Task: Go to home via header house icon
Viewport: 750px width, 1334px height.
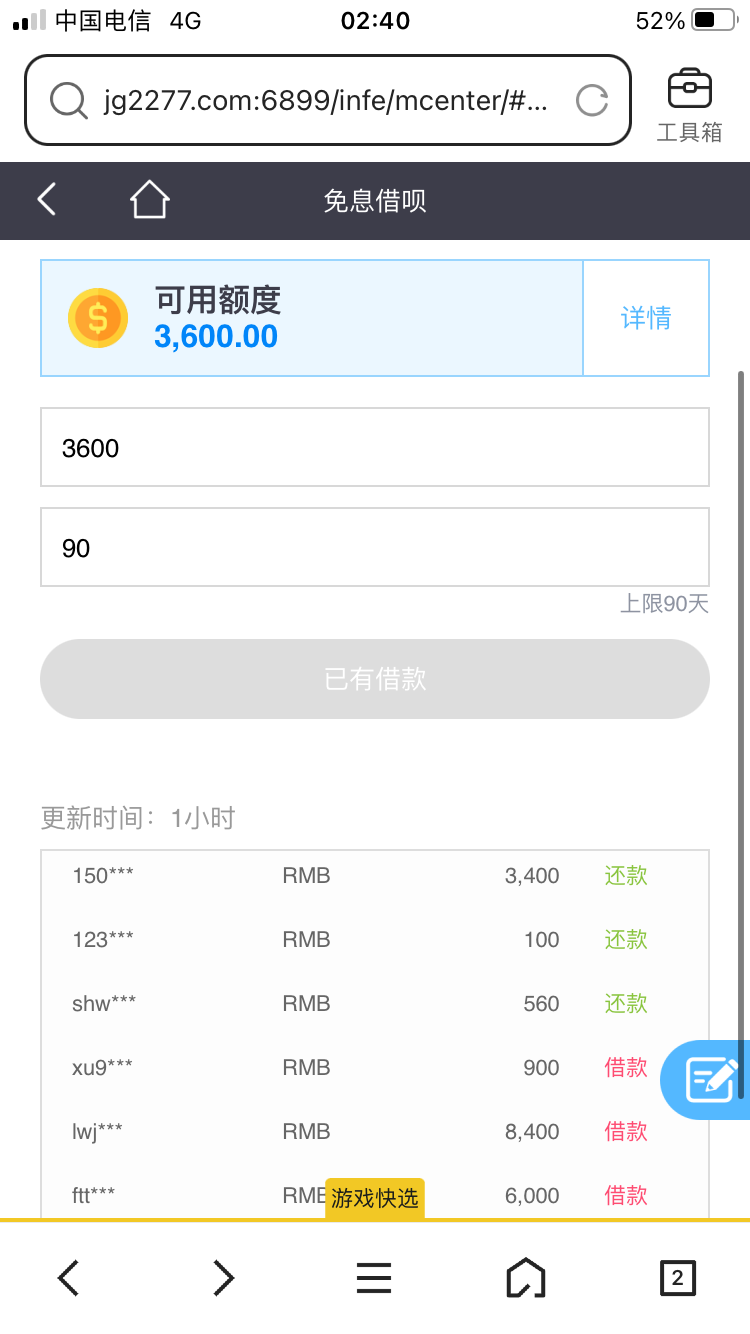Action: coord(149,200)
